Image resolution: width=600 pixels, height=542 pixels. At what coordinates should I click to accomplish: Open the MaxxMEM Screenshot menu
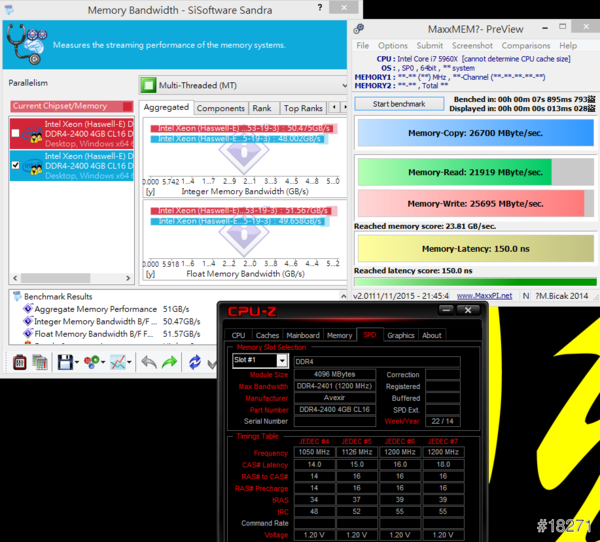click(x=473, y=46)
